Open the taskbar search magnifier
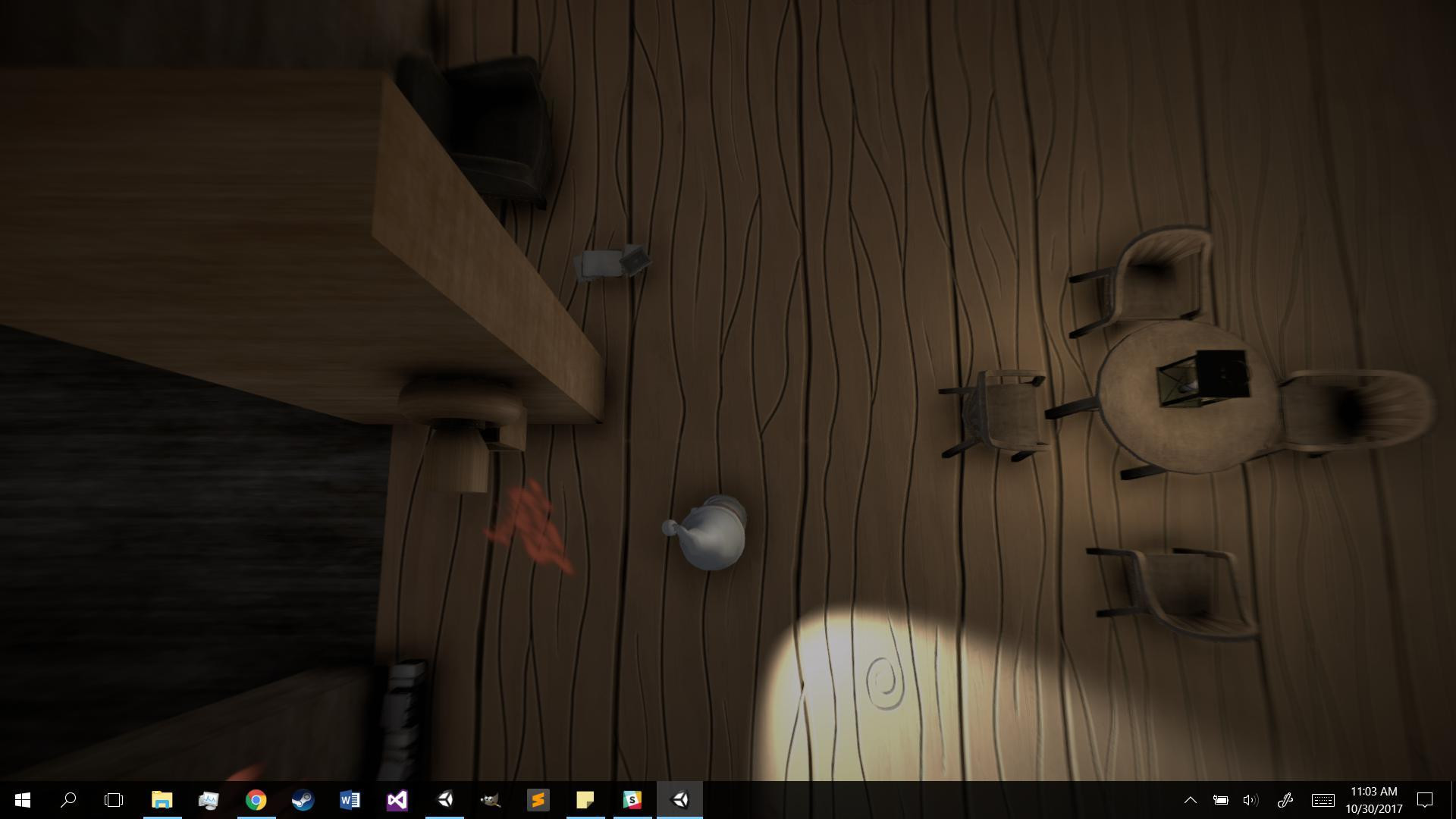1456x819 pixels. 68,800
